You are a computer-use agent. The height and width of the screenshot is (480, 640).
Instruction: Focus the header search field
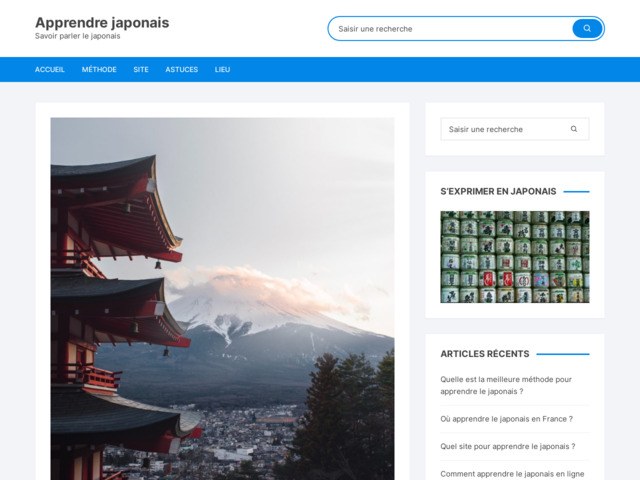click(x=450, y=29)
